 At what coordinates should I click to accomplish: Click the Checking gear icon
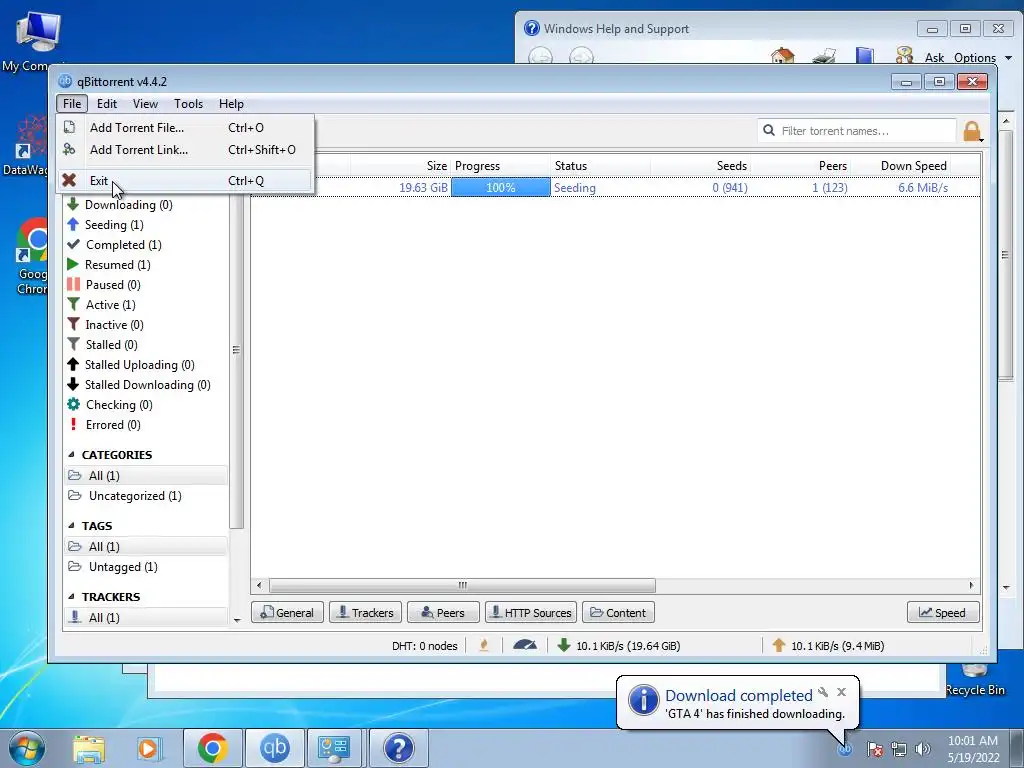click(73, 404)
